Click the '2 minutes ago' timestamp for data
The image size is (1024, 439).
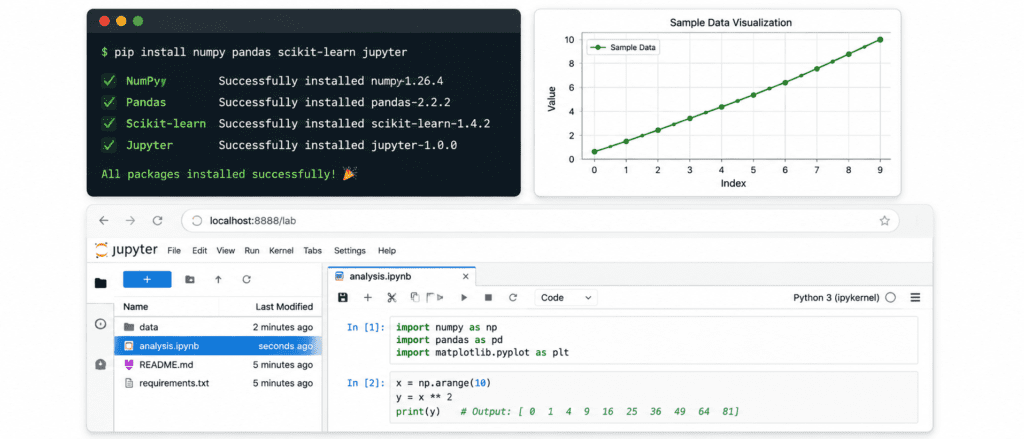point(283,327)
